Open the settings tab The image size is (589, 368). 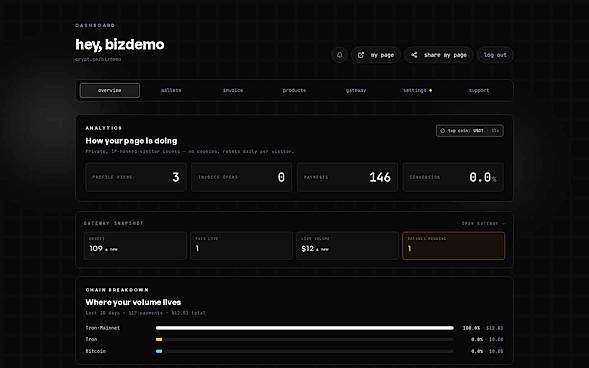(x=417, y=90)
